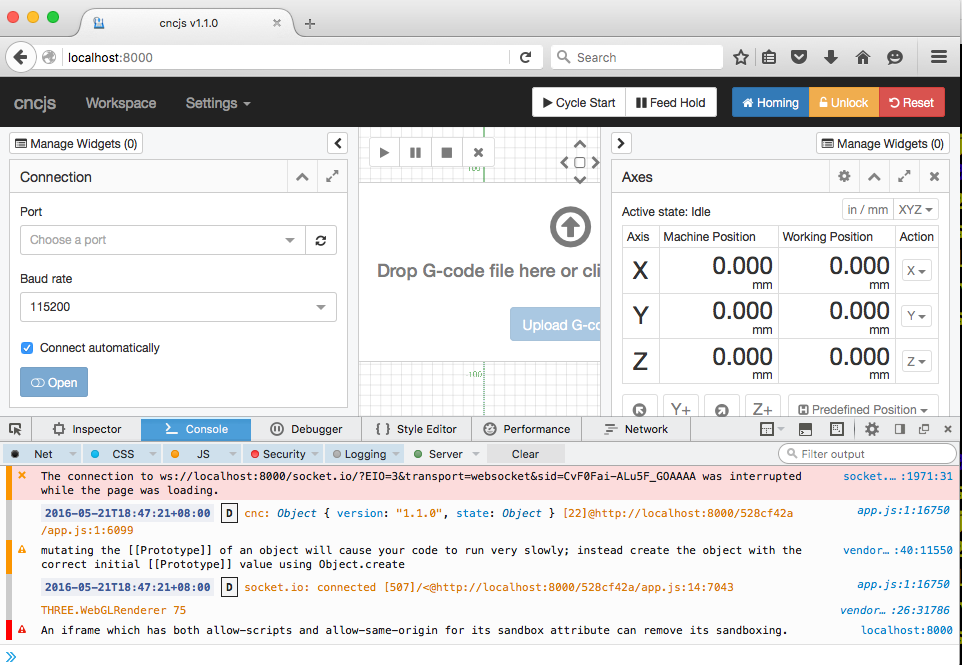
Task: Clear the console output
Action: coord(525,454)
